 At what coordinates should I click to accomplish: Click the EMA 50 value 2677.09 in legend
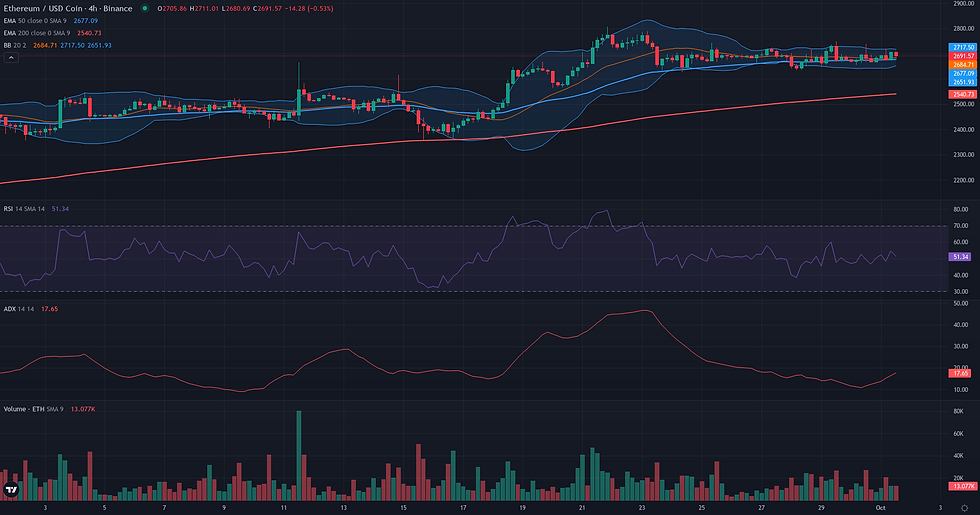coord(86,21)
